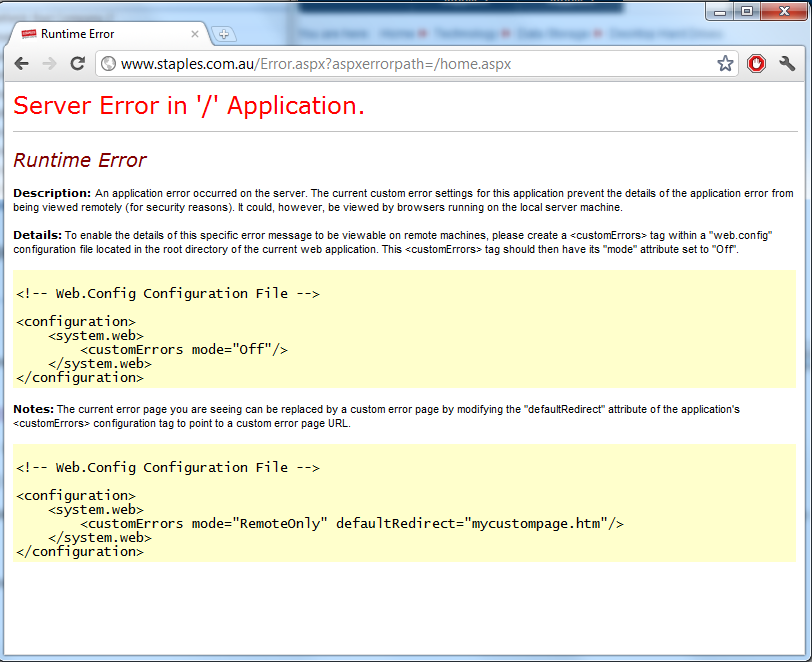The image size is (812, 662).
Task: Open a new tab with plus button
Action: pos(224,34)
